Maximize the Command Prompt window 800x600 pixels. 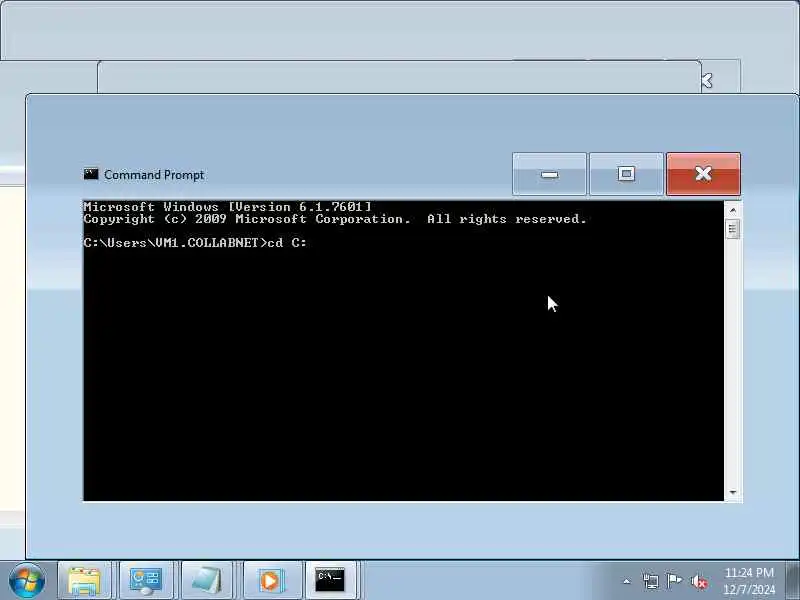click(x=627, y=174)
